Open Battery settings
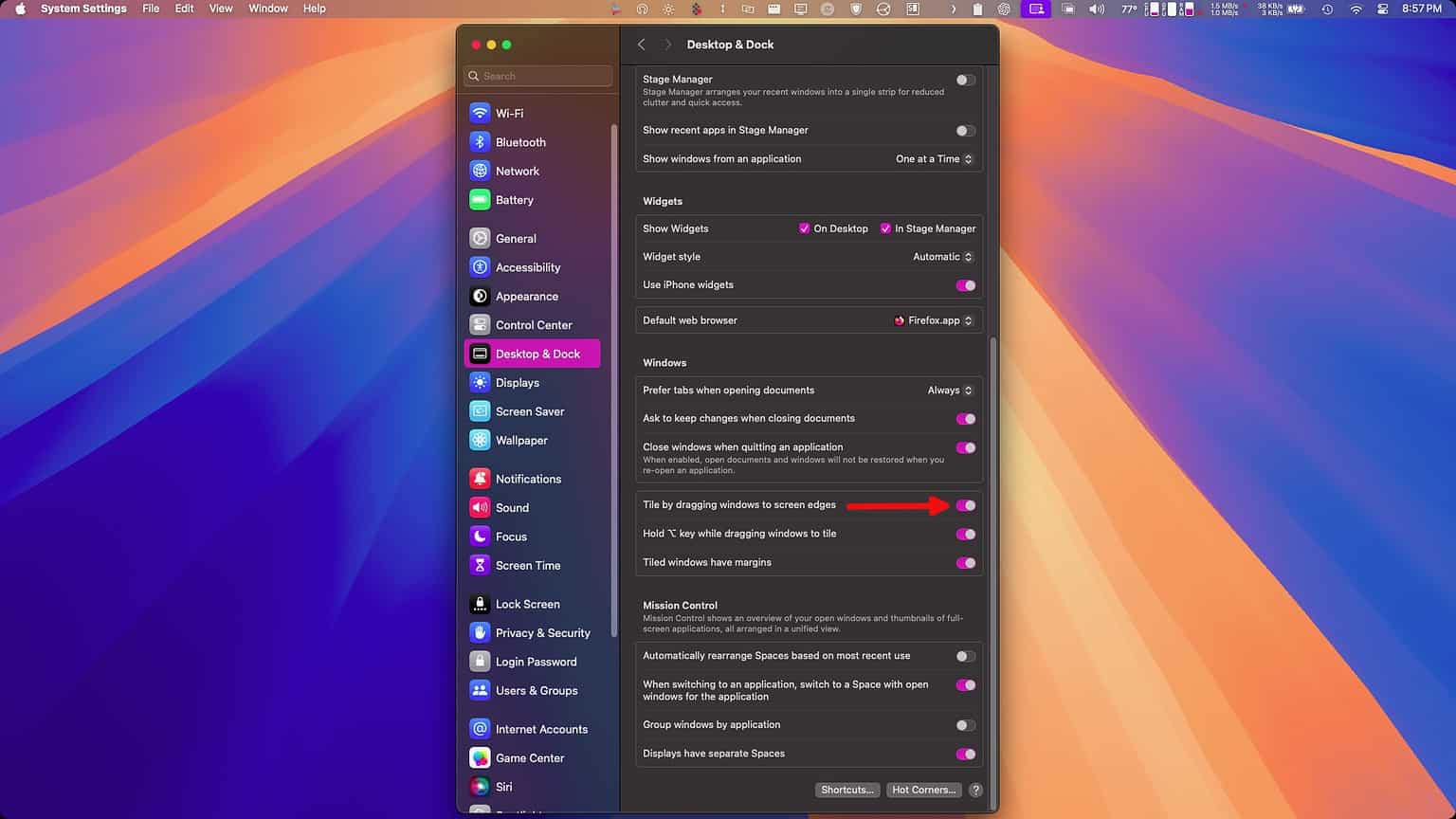Viewport: 1456px width, 819px height. [x=516, y=200]
